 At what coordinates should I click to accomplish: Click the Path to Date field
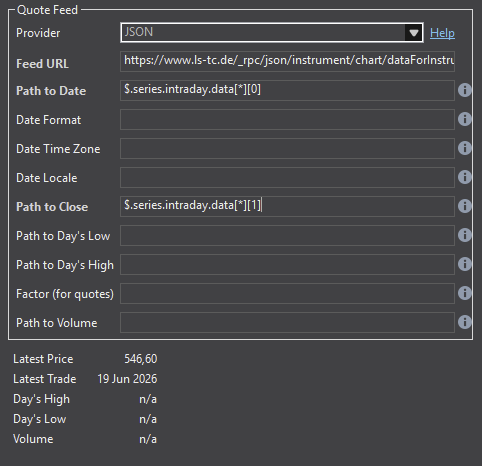287,90
